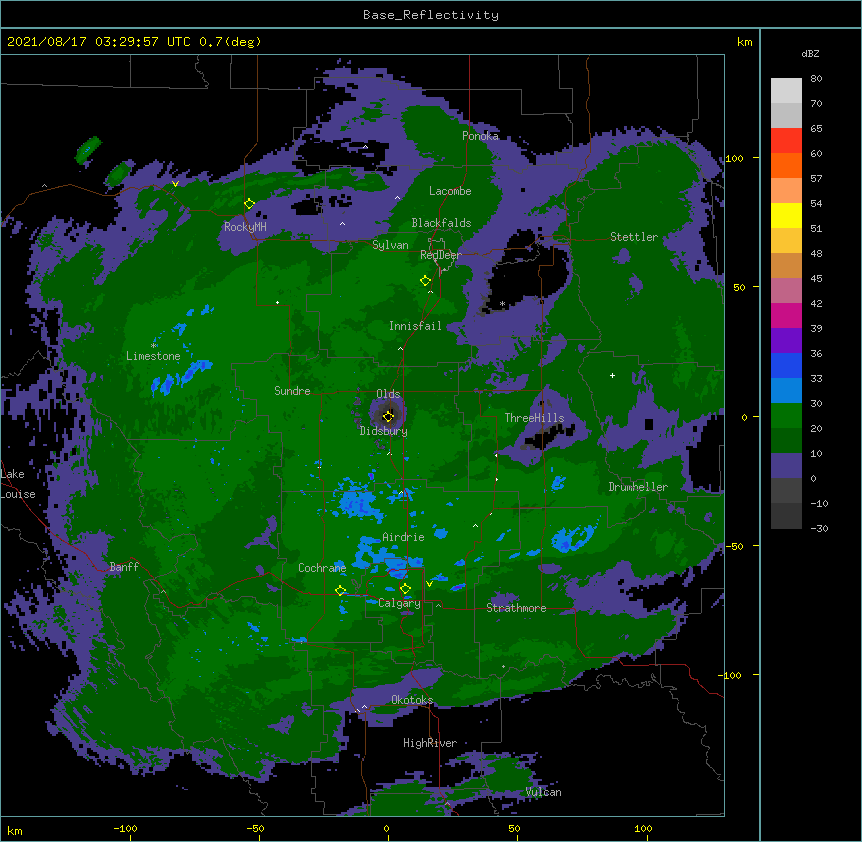
Task: Click the Stettler town label
Action: click(x=634, y=237)
